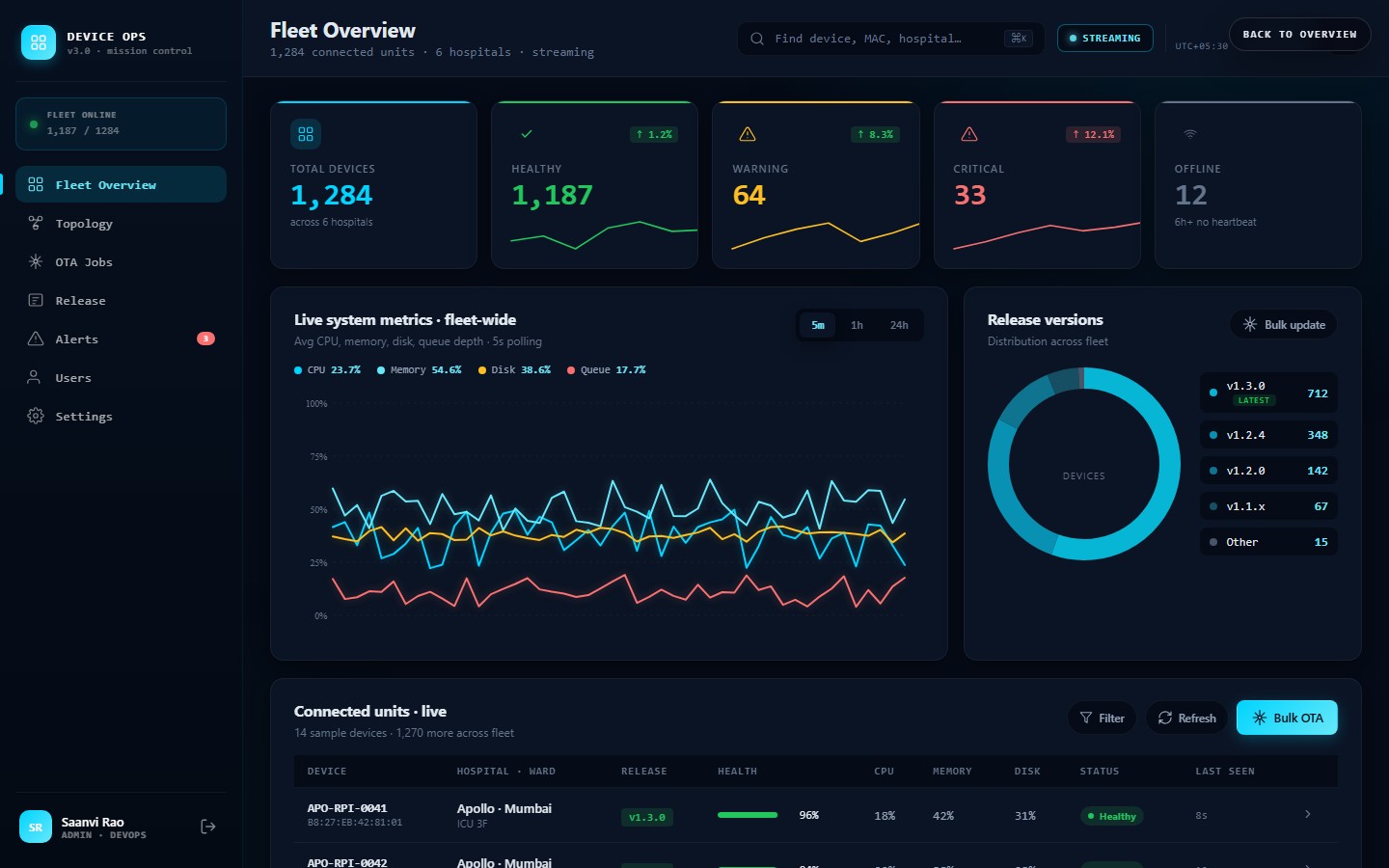Viewport: 1389px width, 868px height.
Task: Click the ⌘K shortcut badge
Action: coord(1019,39)
